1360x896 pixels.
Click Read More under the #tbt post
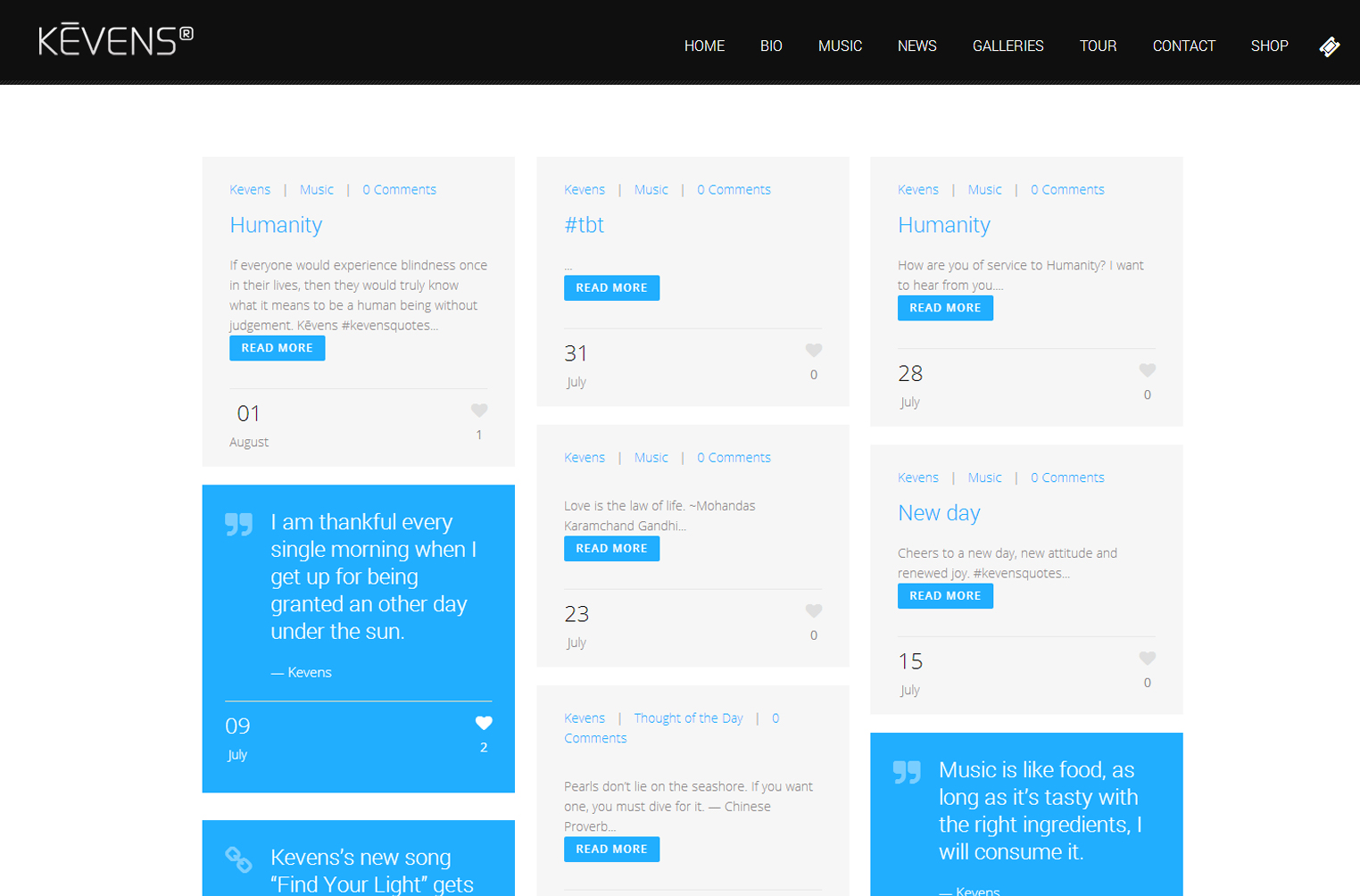coord(611,287)
